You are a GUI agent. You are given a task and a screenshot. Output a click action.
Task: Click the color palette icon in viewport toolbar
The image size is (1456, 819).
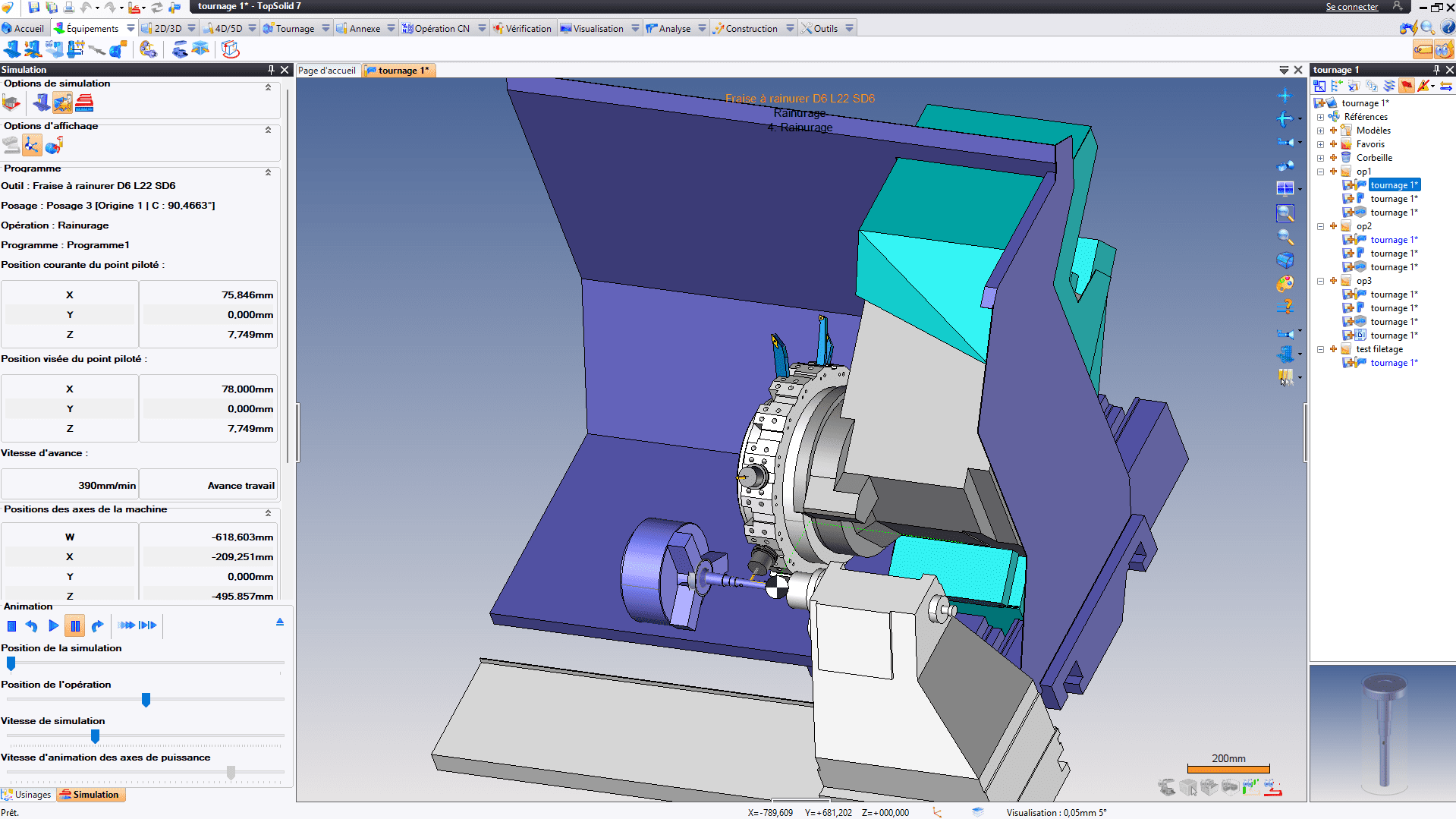1285,284
